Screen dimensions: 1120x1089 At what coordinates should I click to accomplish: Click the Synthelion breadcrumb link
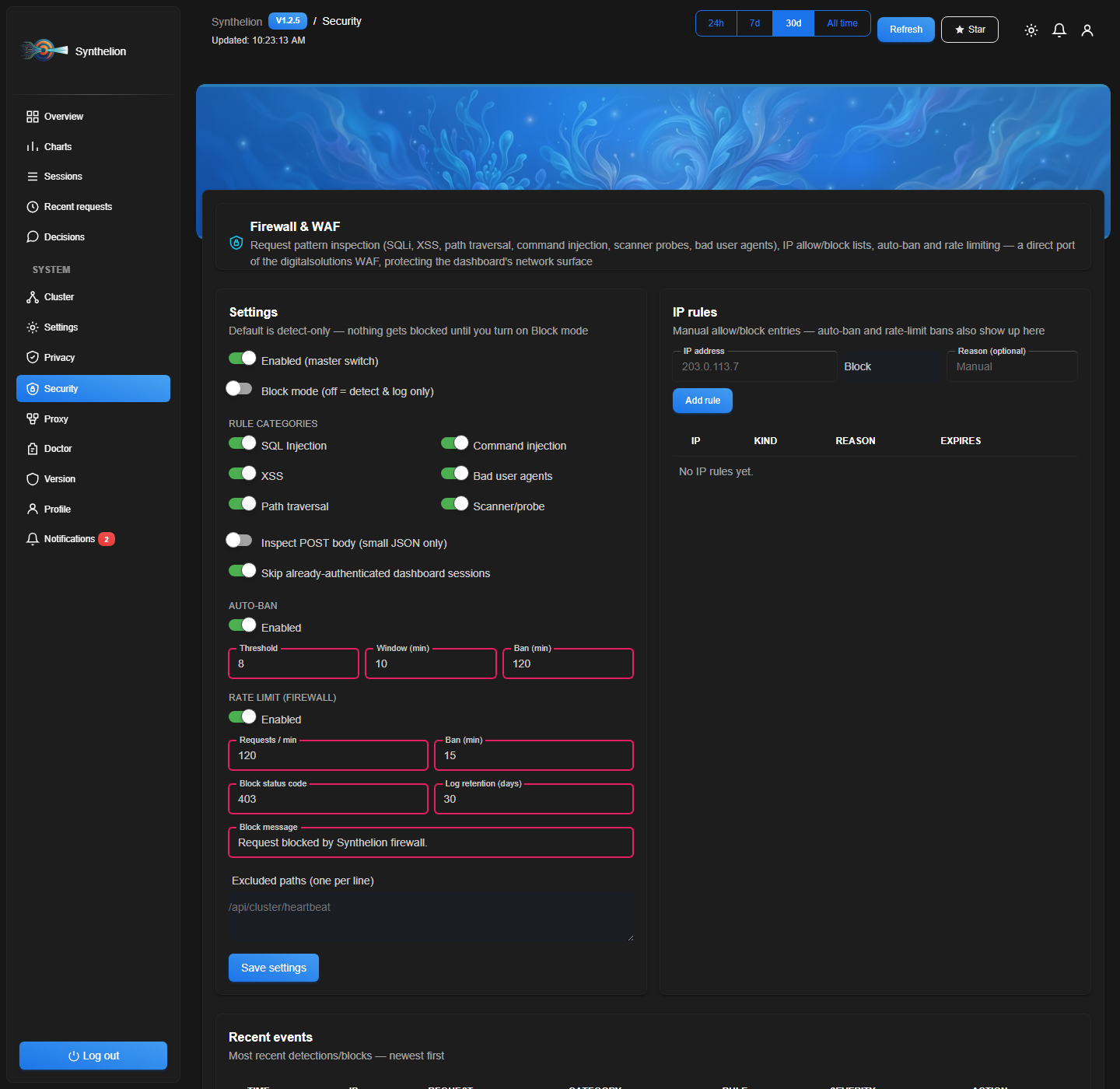tap(236, 22)
